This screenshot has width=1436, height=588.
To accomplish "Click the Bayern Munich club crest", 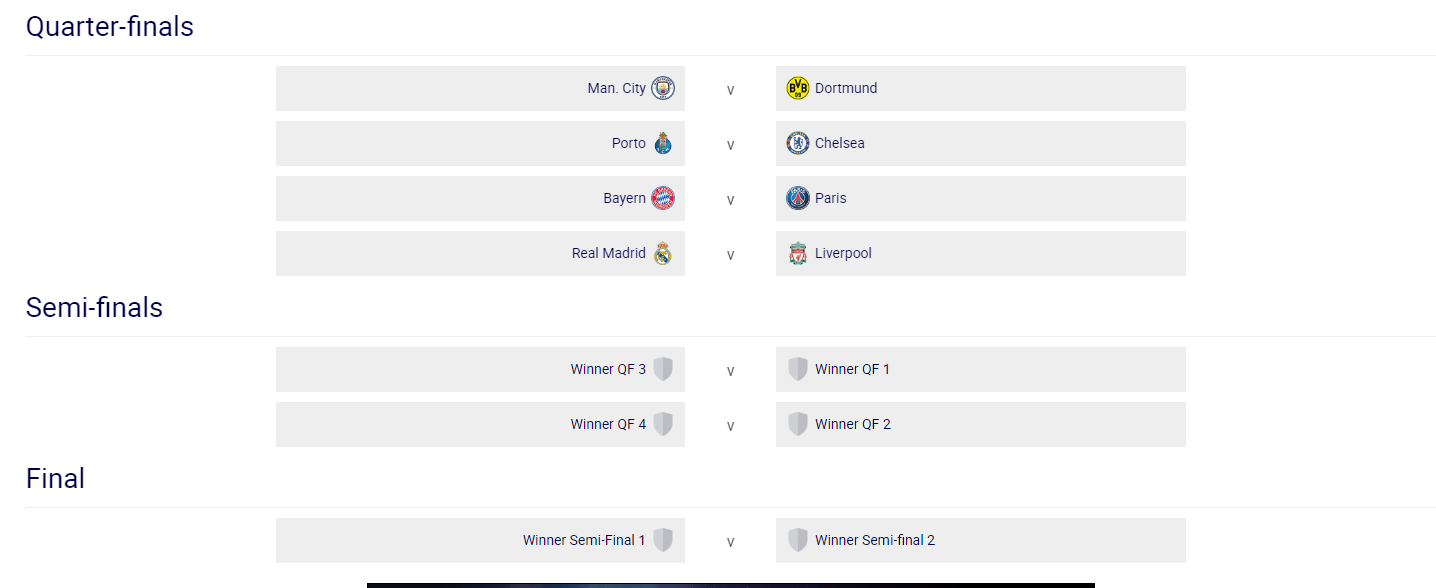I will click(663, 198).
